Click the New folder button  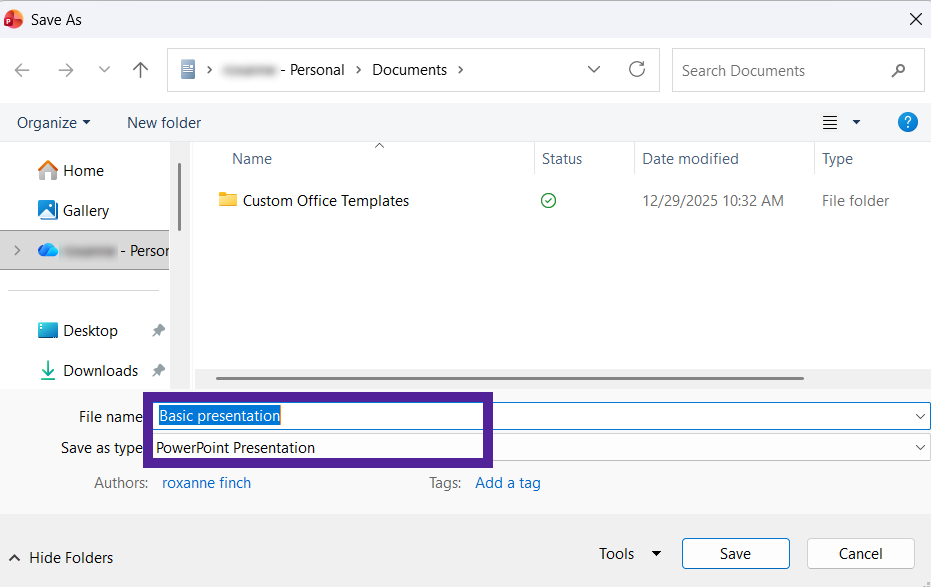tap(164, 123)
